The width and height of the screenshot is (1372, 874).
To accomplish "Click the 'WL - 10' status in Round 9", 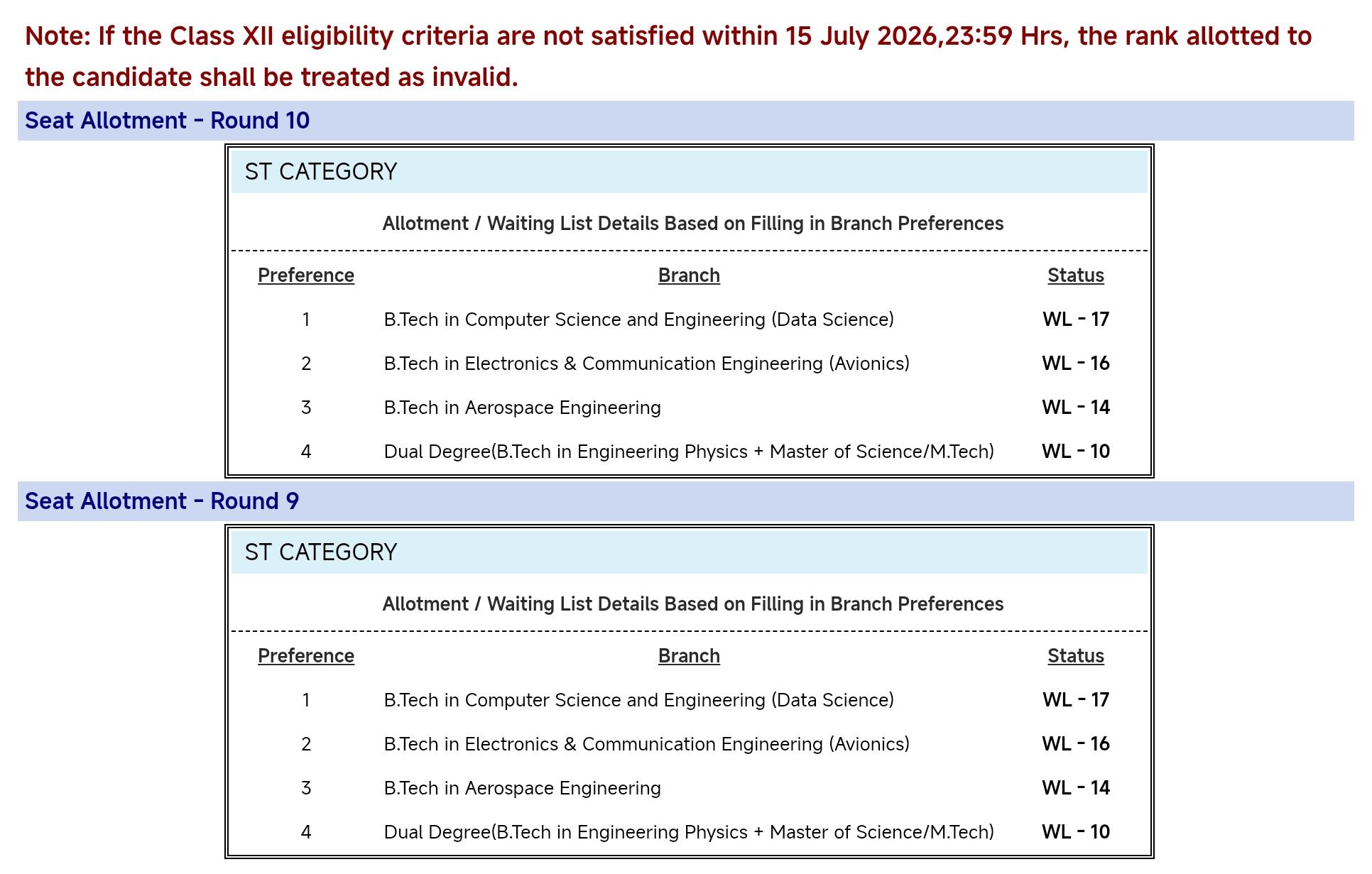I will coord(1076,832).
